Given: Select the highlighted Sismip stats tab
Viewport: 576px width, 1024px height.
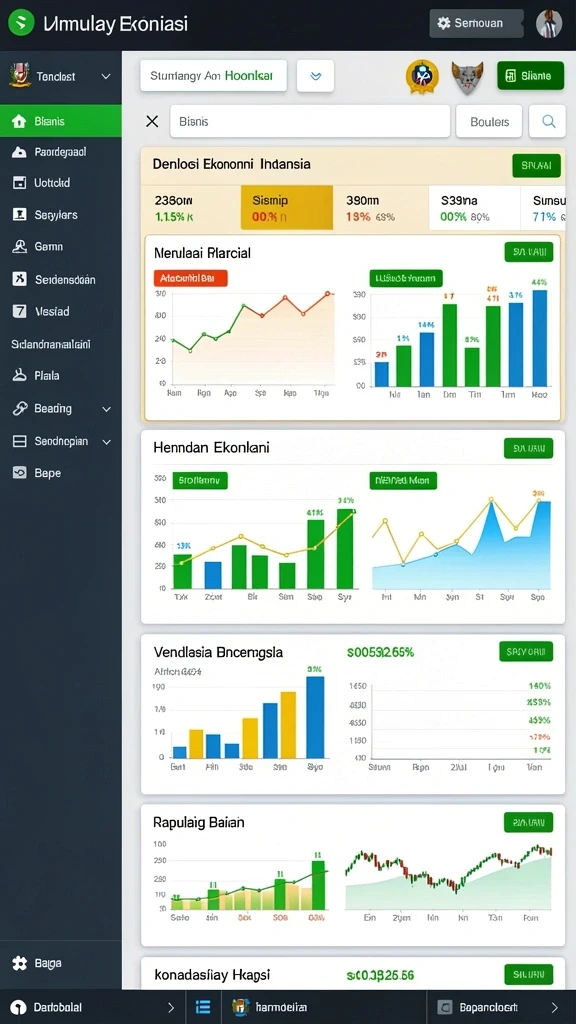Looking at the screenshot, I should [x=287, y=208].
